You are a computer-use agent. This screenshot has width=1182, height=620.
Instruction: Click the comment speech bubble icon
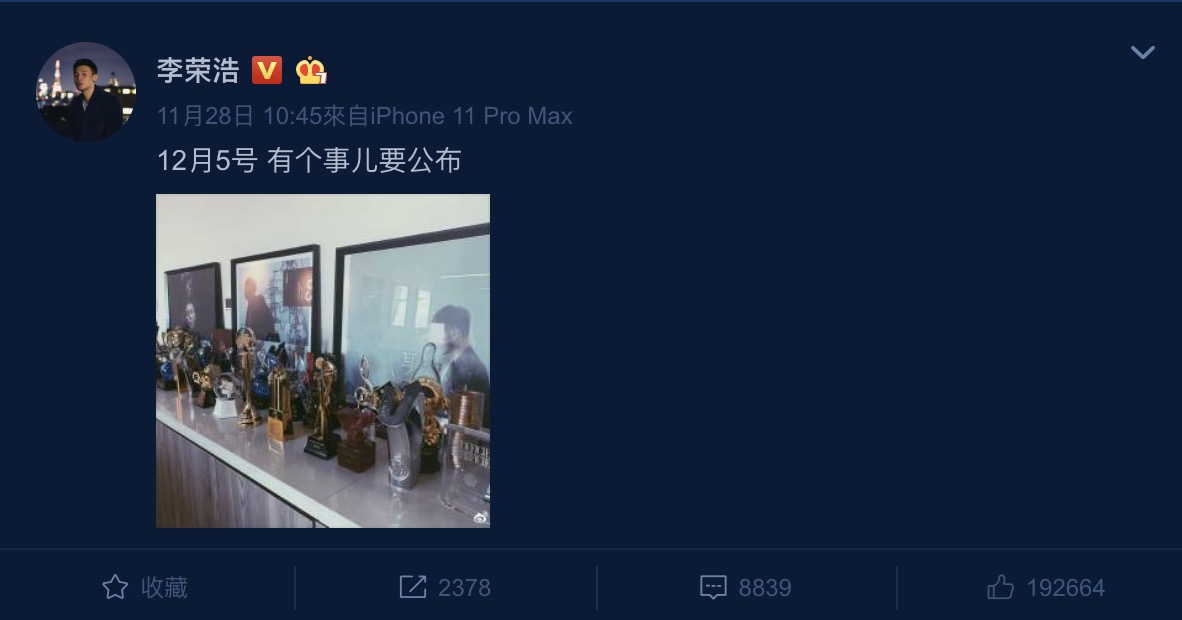[713, 588]
